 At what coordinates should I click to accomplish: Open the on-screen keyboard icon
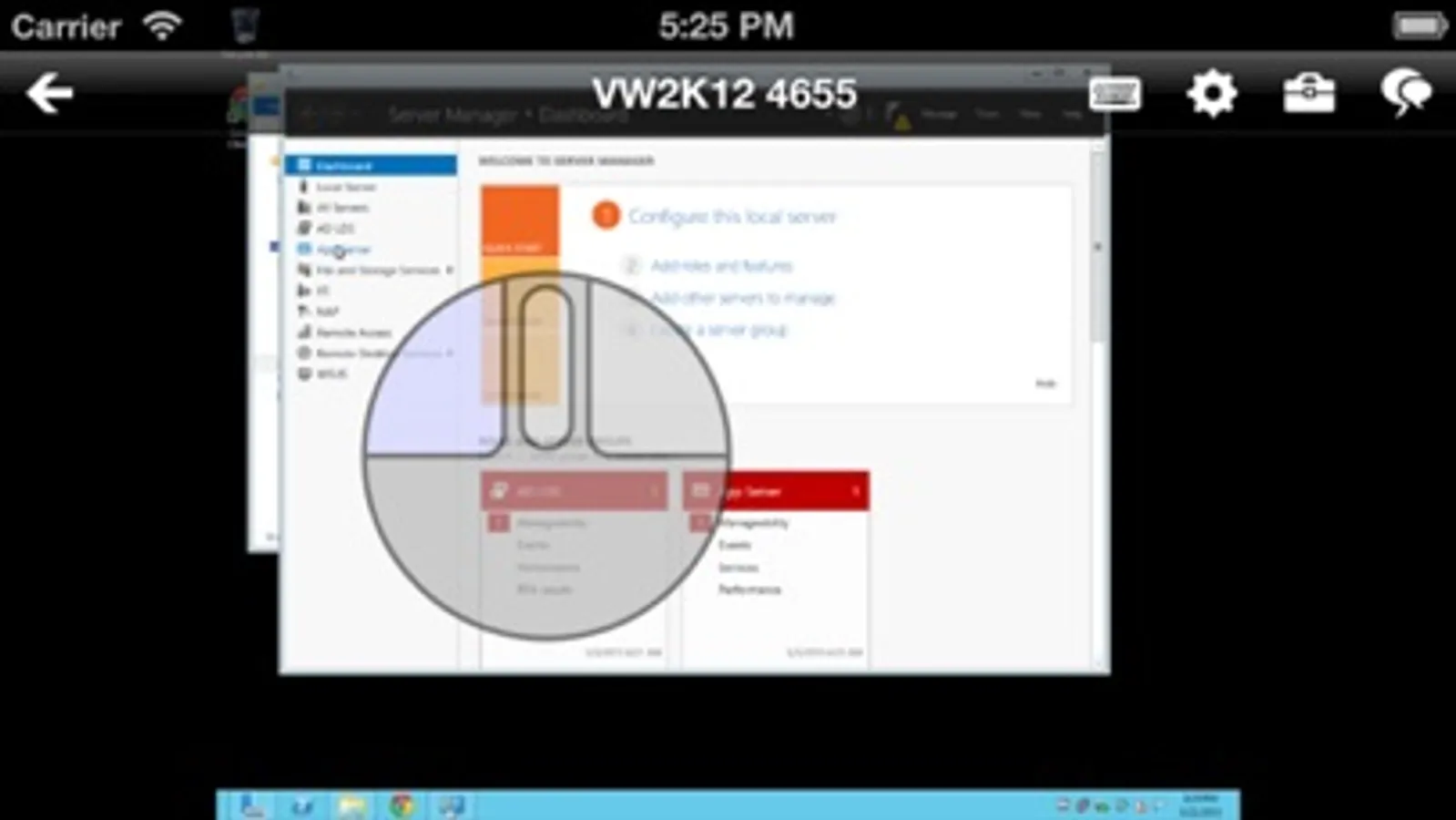[x=1115, y=93]
